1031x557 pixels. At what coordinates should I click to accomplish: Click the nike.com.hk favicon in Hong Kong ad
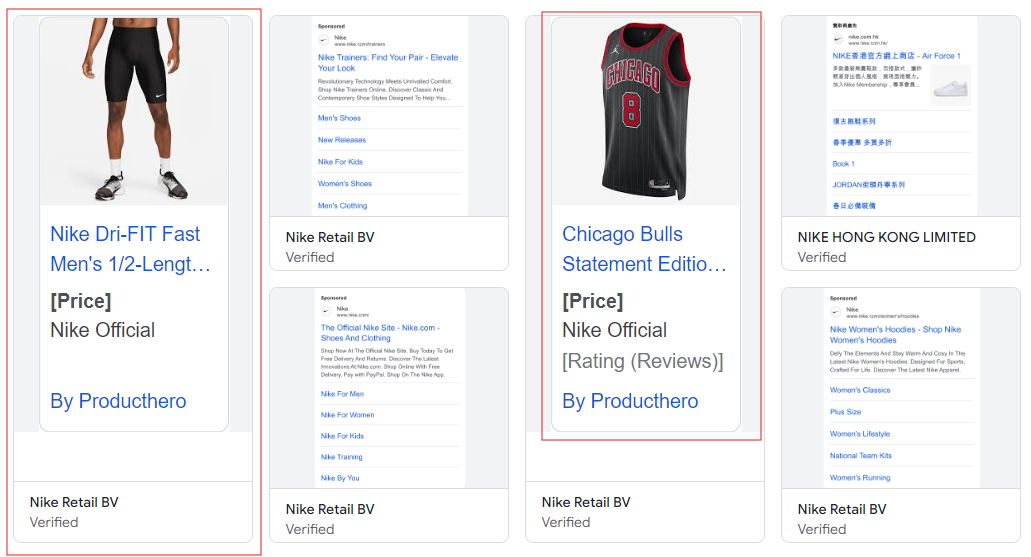point(838,39)
